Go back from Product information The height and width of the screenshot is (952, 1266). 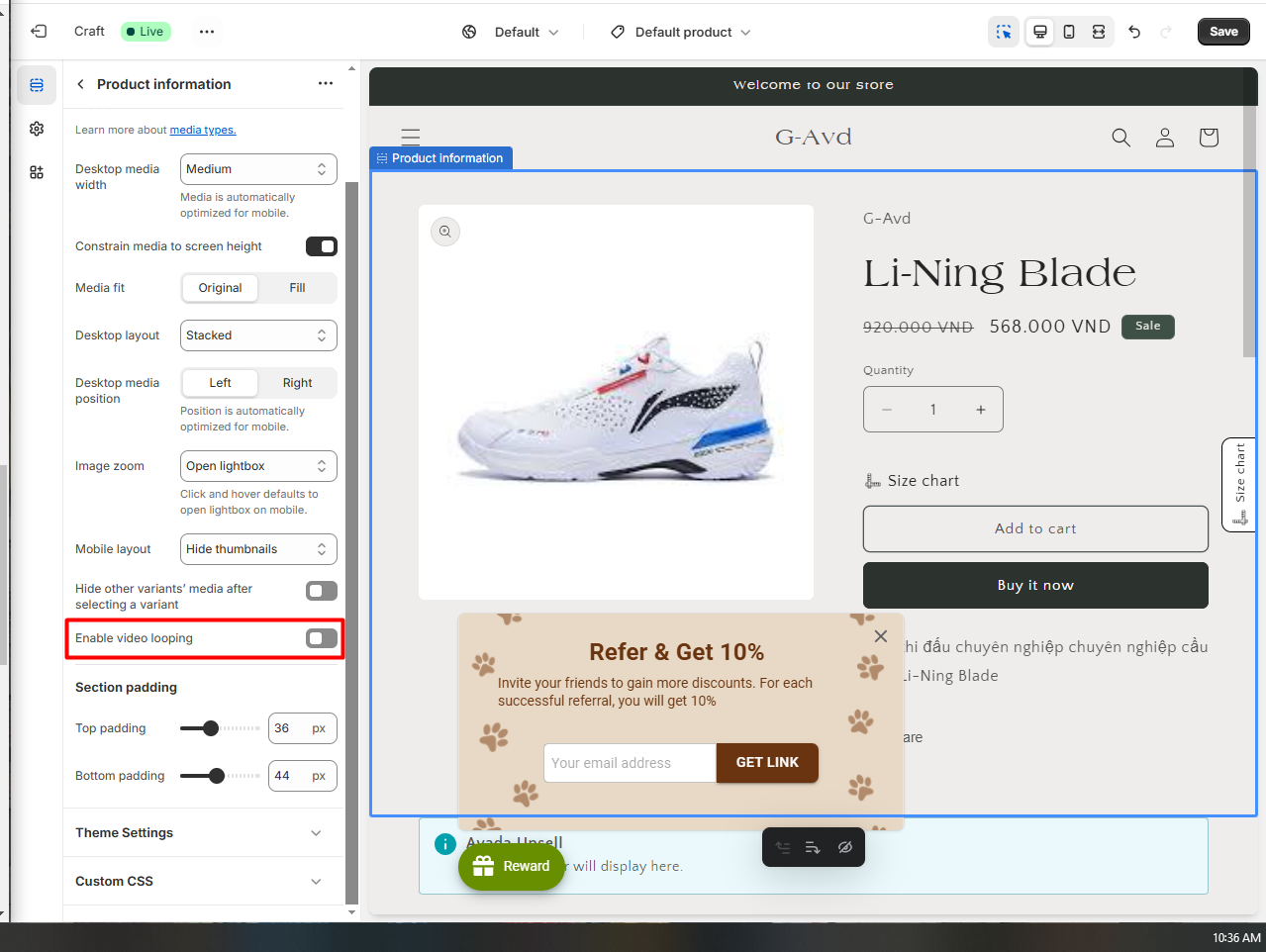tap(80, 84)
